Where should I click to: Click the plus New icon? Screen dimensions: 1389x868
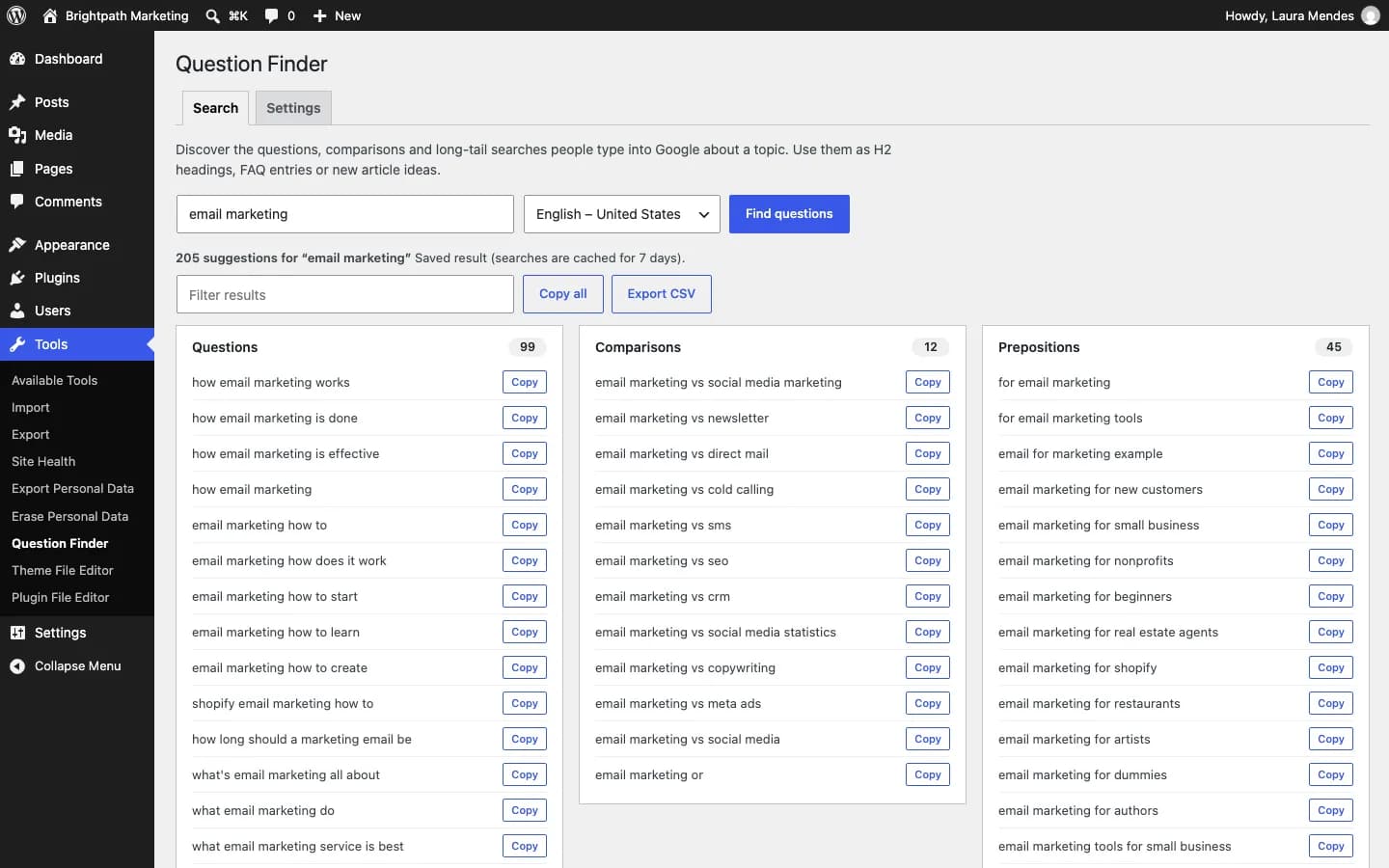coord(320,15)
